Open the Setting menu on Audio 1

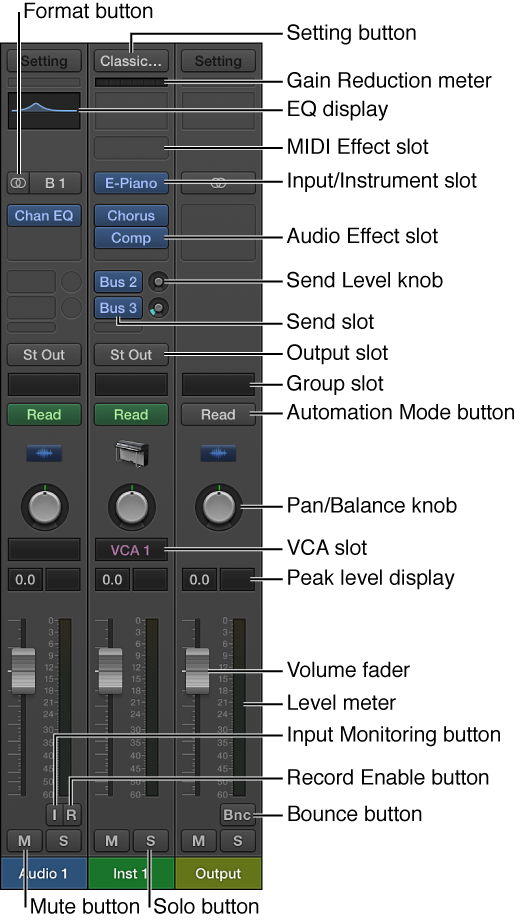[x=44, y=61]
